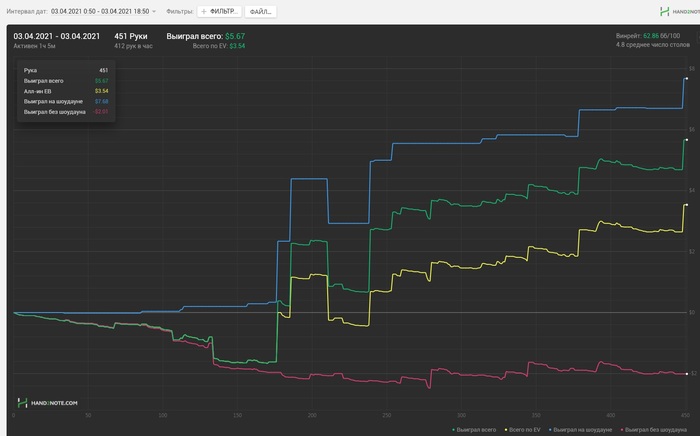Click Выиграл всего: $5.67 header value
700x436 pixels.
[x=206, y=36]
